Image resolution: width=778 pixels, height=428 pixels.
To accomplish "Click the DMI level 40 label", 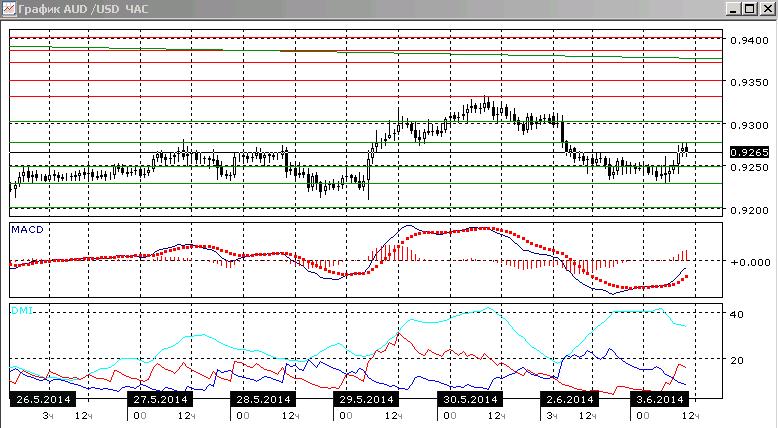I will [737, 314].
